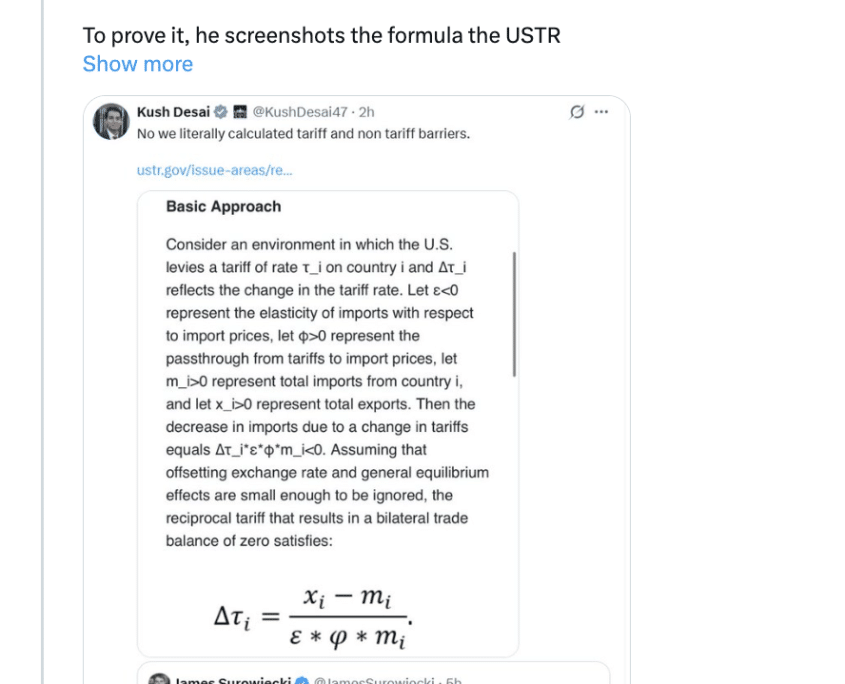Open the three-dot more options menu

601,112
